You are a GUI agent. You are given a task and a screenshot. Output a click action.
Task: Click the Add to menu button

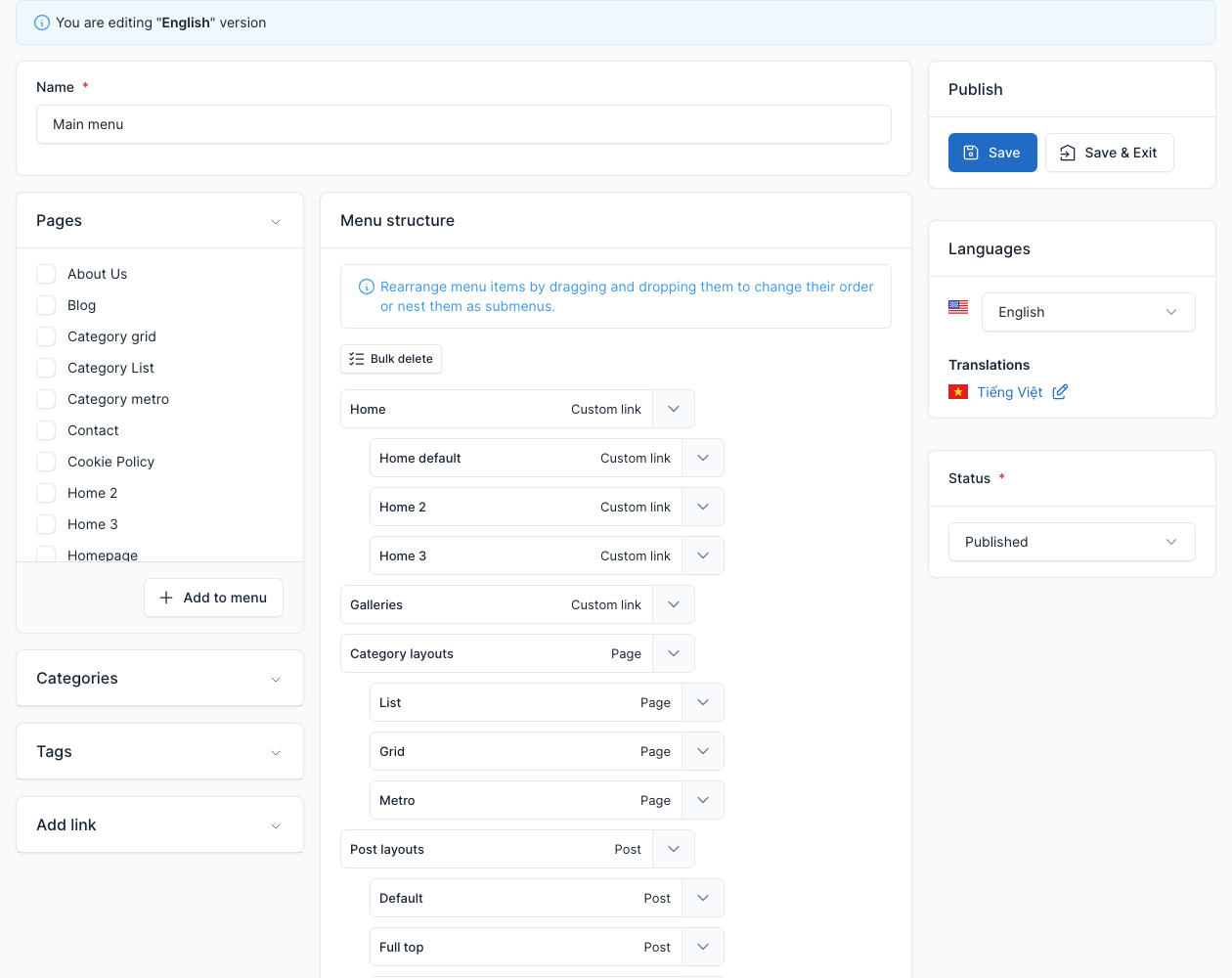click(213, 598)
